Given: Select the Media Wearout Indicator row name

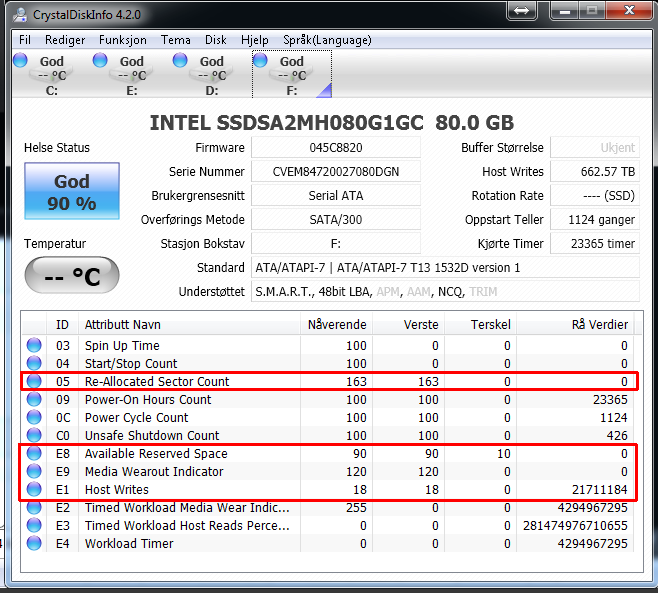Looking at the screenshot, I should pos(154,472).
